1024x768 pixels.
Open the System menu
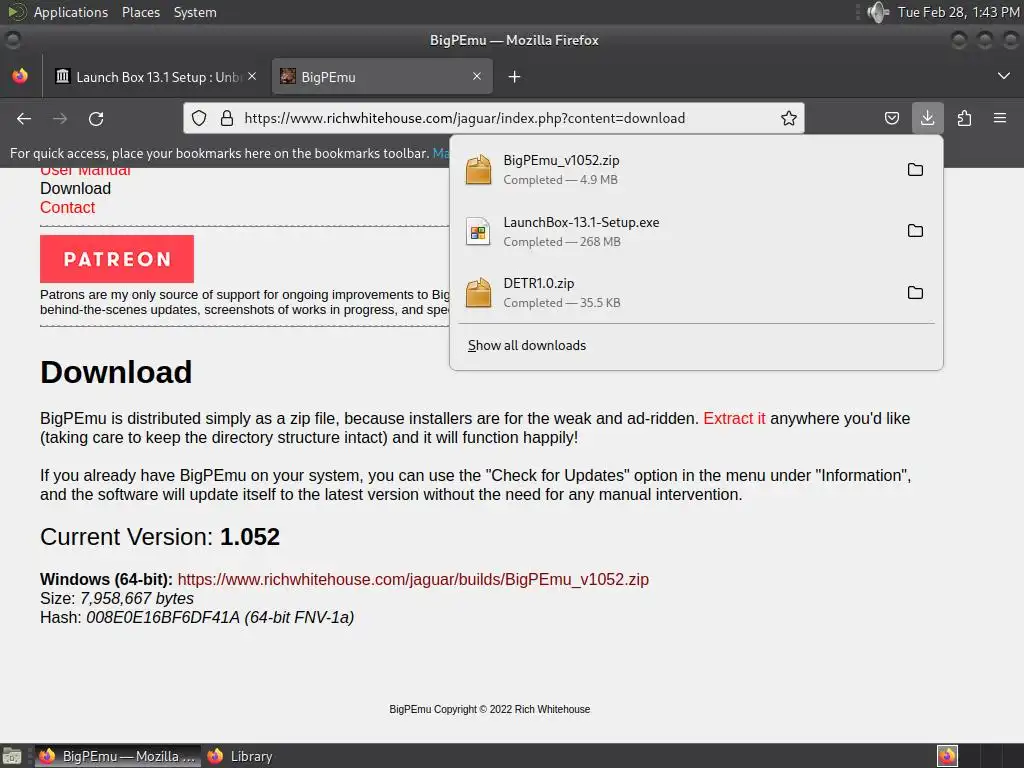(x=195, y=12)
